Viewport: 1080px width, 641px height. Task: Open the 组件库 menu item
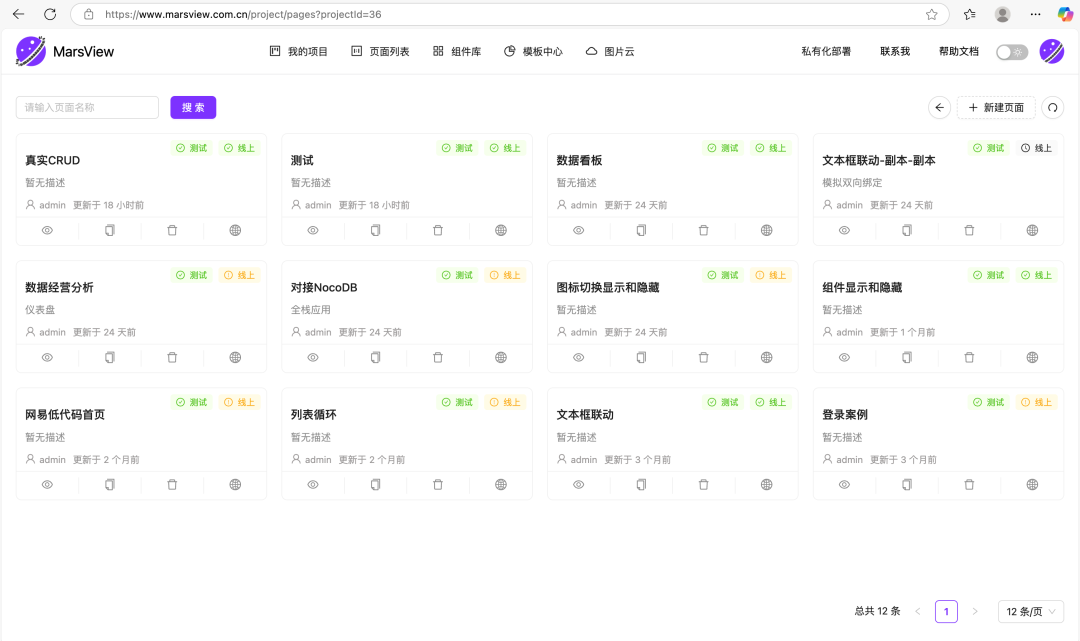coord(457,52)
